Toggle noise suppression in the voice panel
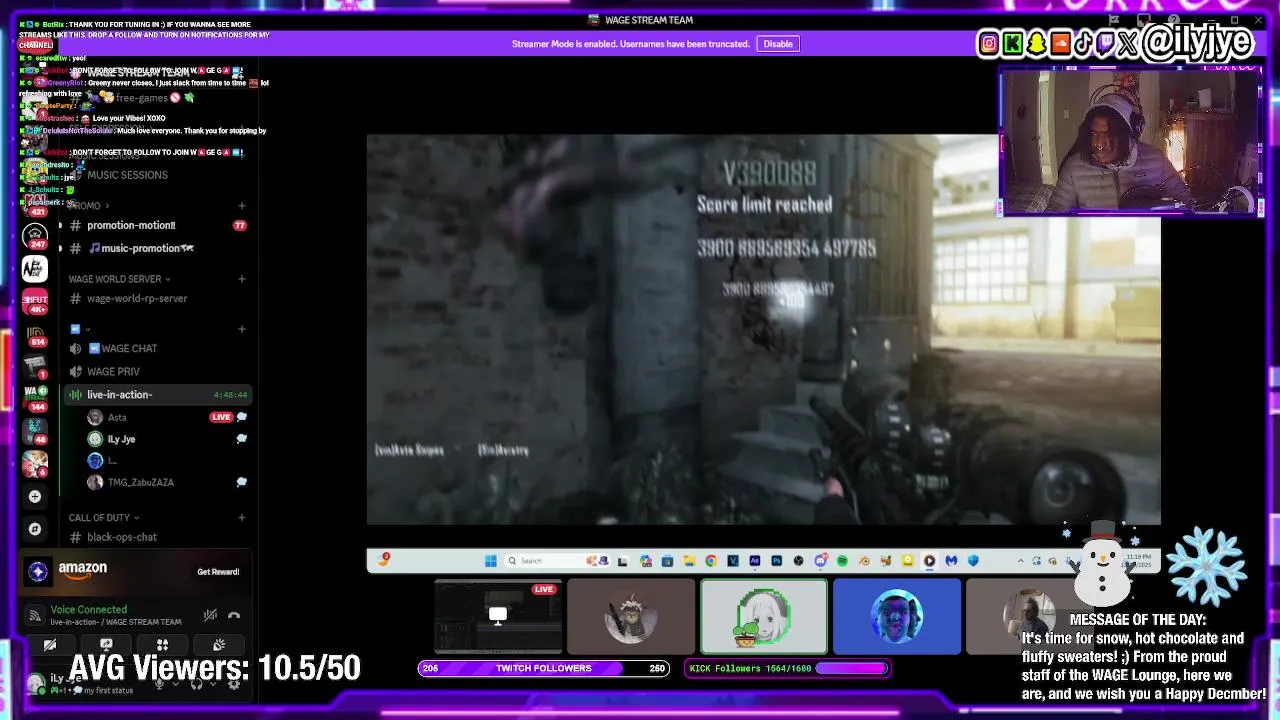The image size is (1280, 720). coord(210,615)
